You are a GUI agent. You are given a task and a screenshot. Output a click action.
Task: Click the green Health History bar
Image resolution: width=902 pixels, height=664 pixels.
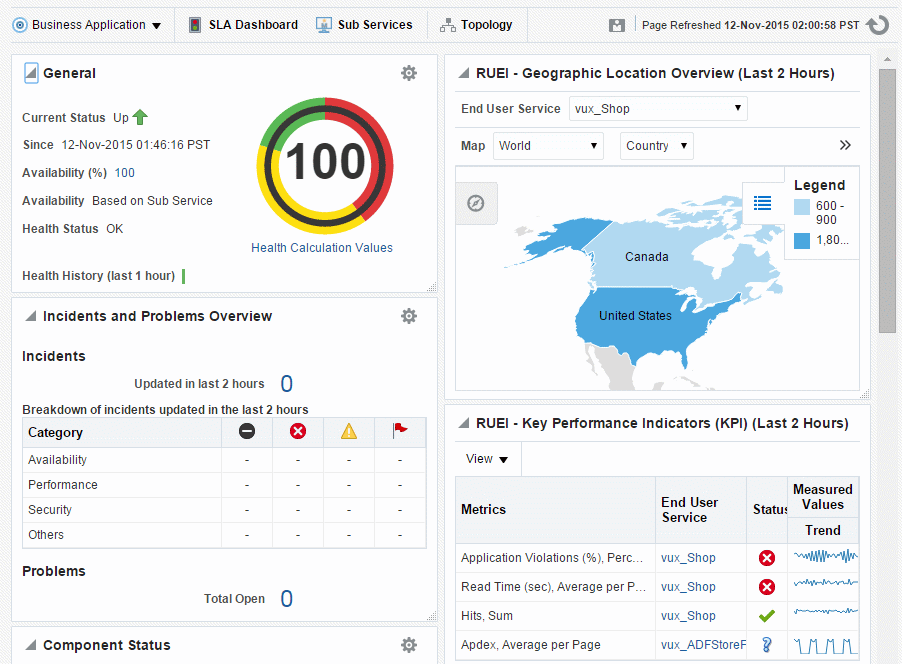184,276
